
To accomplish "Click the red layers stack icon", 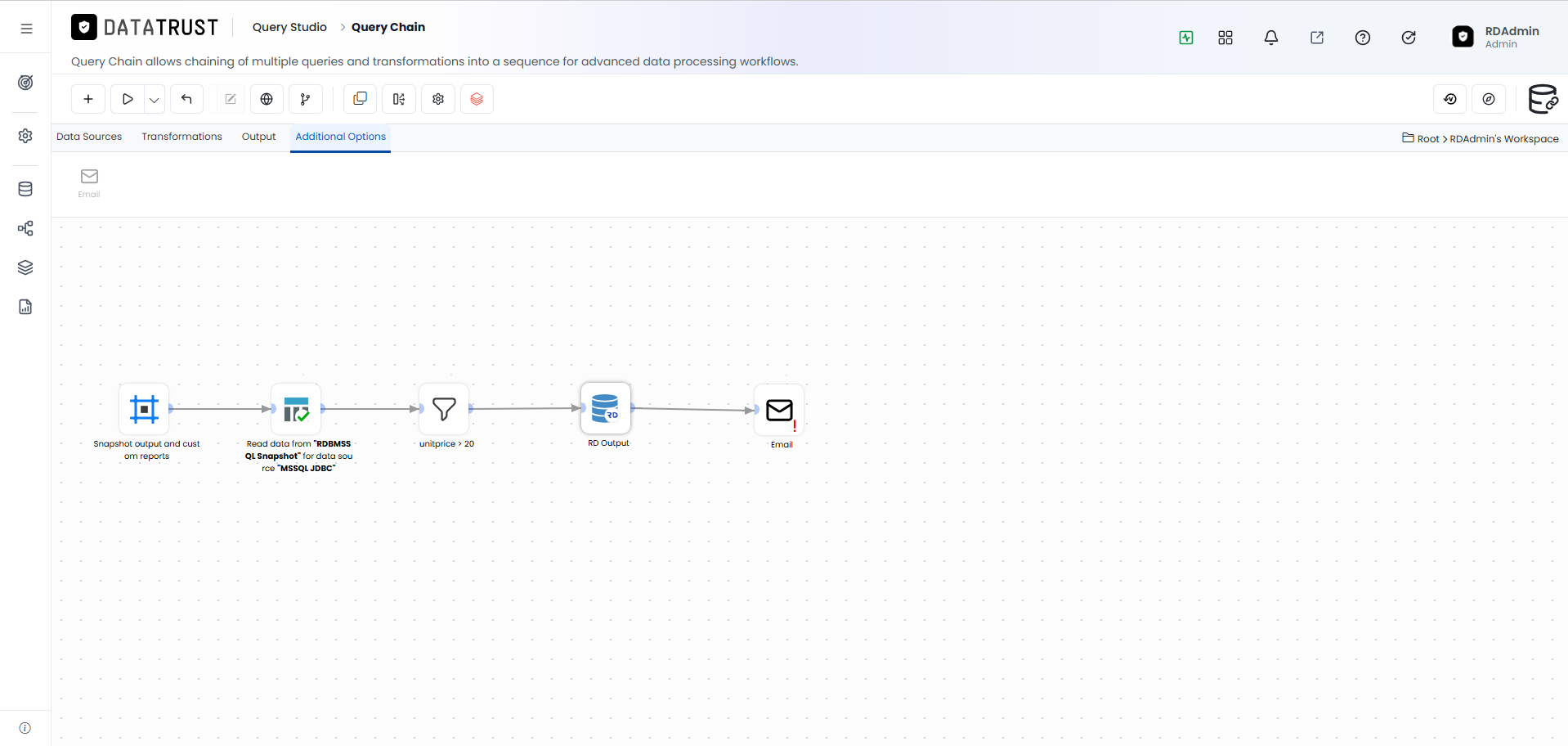I will pyautogui.click(x=477, y=99).
